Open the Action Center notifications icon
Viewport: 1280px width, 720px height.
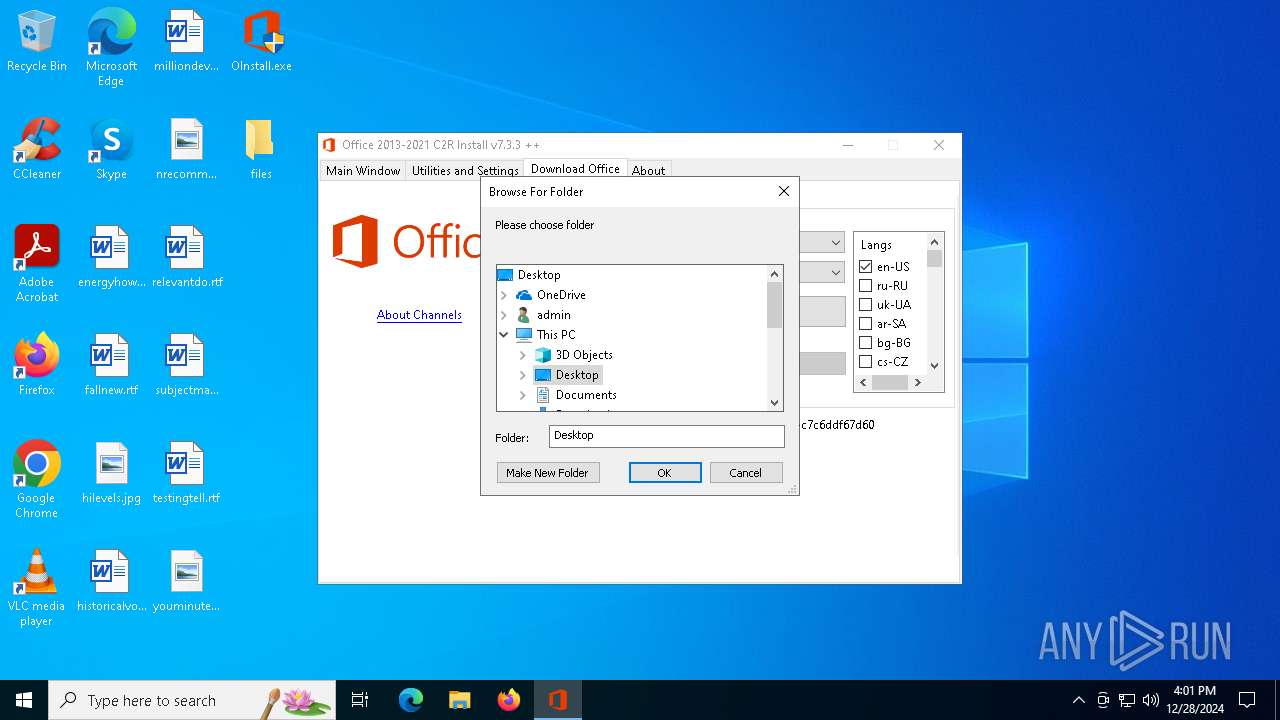tap(1247, 700)
